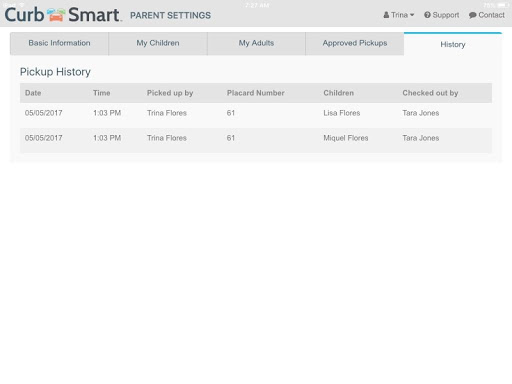Open the Approved Pickups tab
512x384 pixels.
(355, 43)
